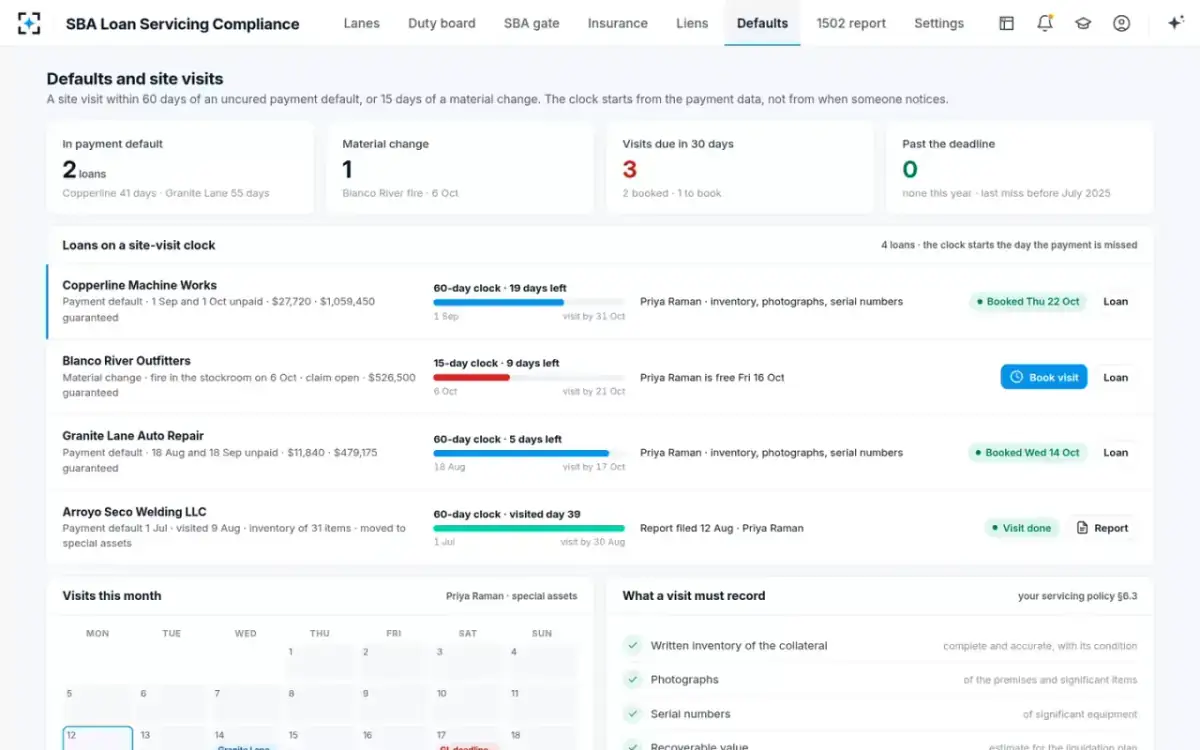Select the Defaults tab

pos(762,23)
